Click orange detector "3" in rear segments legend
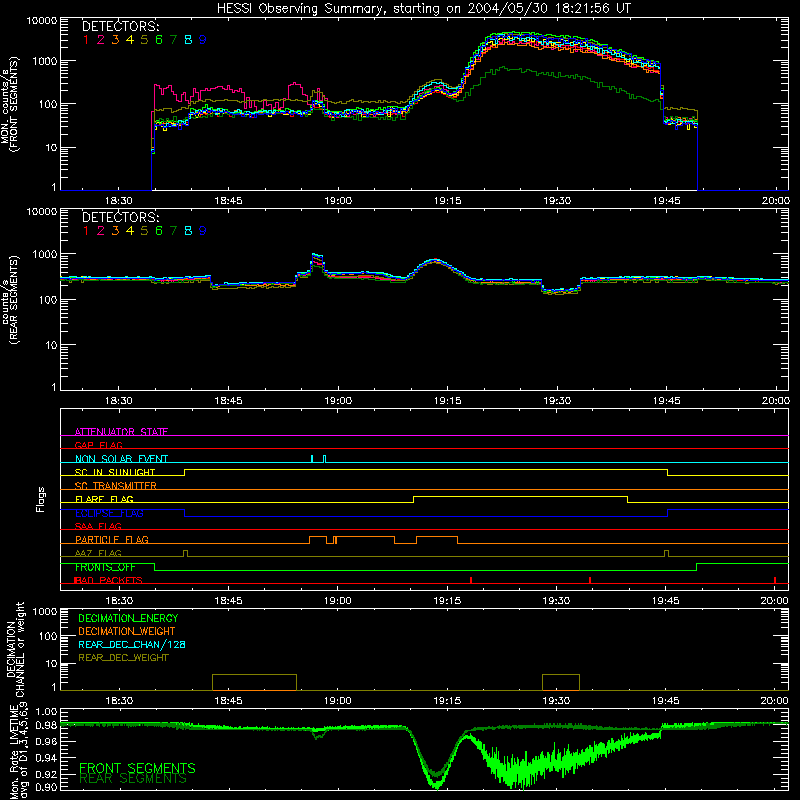The height and width of the screenshot is (800, 800). (x=115, y=231)
